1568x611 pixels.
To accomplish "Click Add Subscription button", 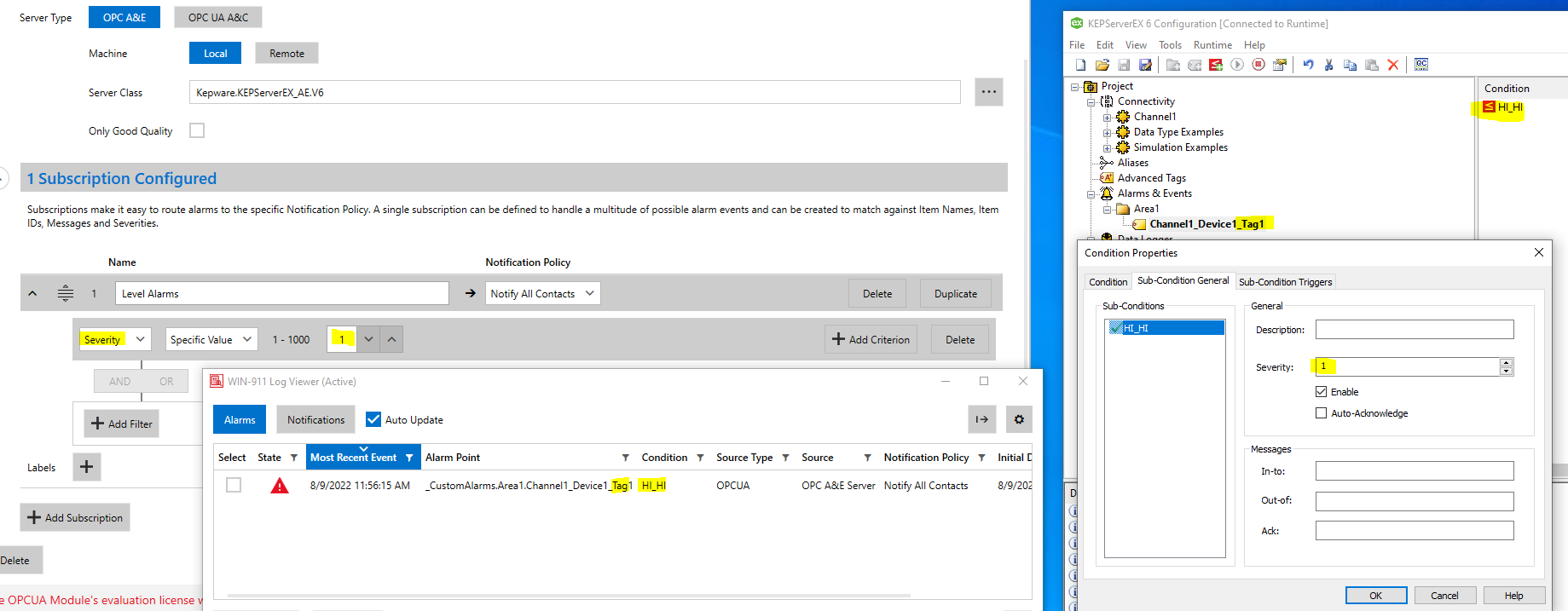I will 75,517.
